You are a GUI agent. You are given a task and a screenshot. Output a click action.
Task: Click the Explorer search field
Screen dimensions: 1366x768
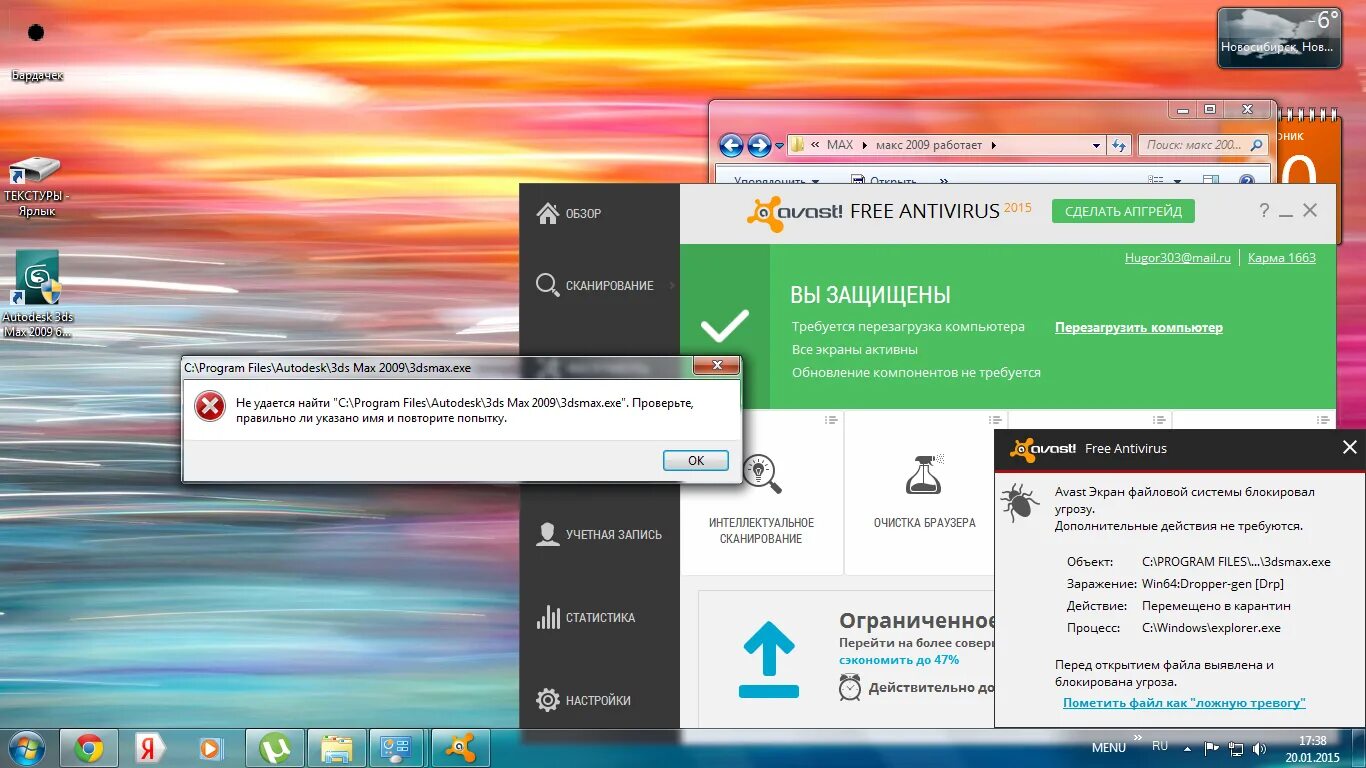(1203, 145)
